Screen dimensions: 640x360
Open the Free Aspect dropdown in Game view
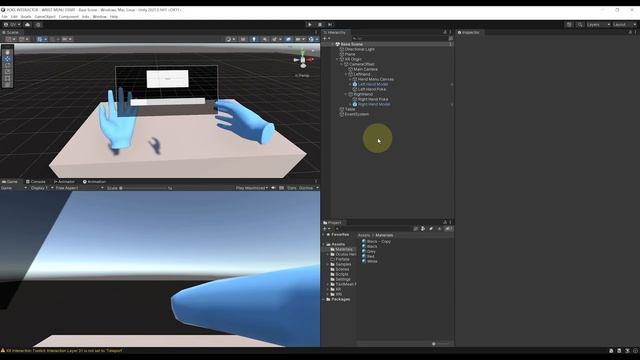click(x=80, y=188)
